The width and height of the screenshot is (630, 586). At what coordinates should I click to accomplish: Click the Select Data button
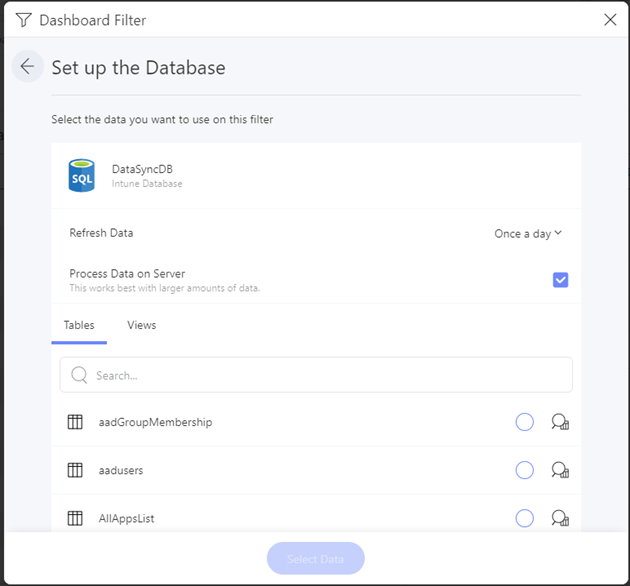(x=315, y=558)
